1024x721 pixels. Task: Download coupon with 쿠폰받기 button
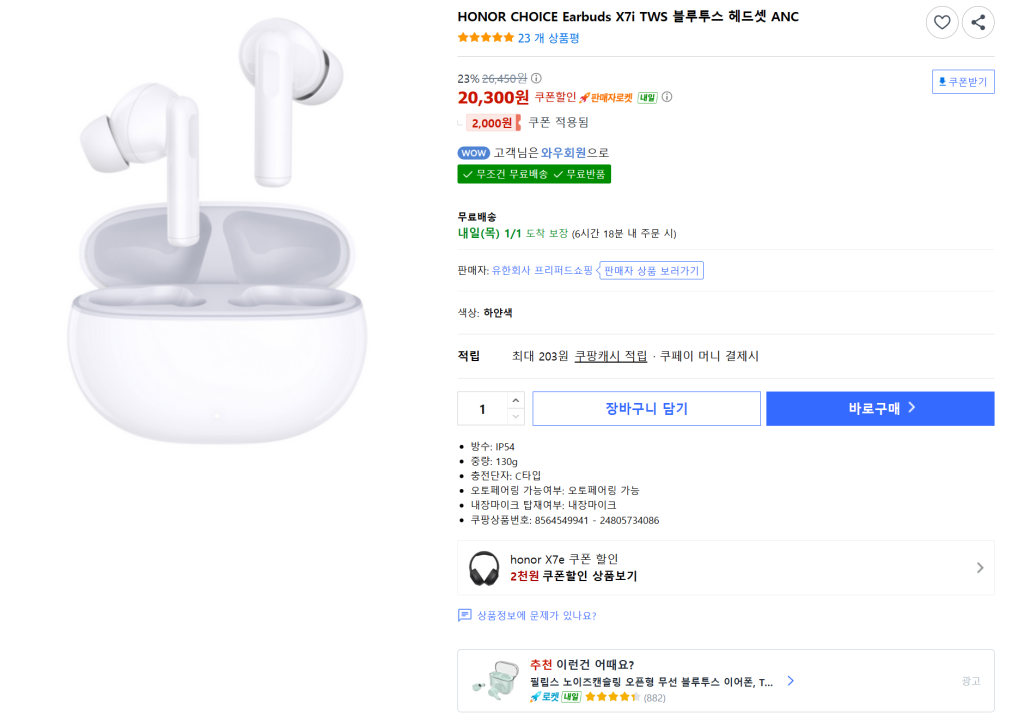click(x=962, y=81)
